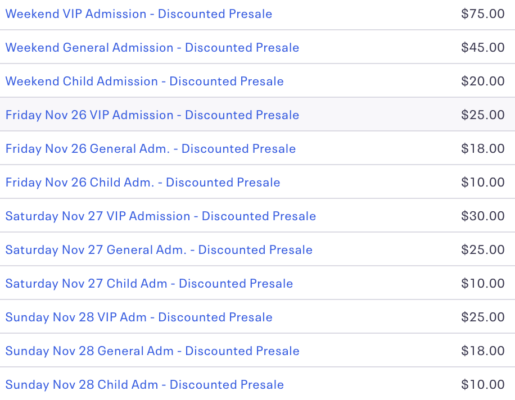Select Sunday Nov 28 General Adm ticket
This screenshot has width=515, height=400.
pyautogui.click(x=152, y=351)
